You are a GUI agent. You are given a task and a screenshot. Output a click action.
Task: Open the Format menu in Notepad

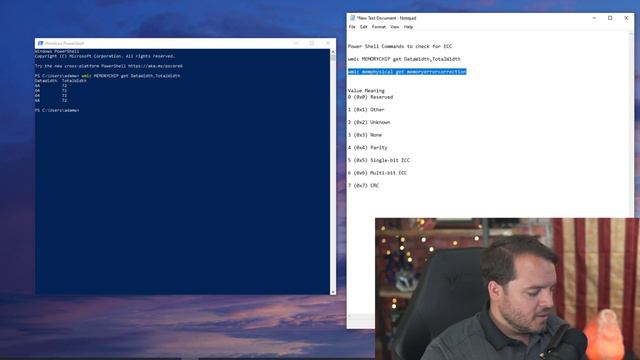(x=379, y=27)
